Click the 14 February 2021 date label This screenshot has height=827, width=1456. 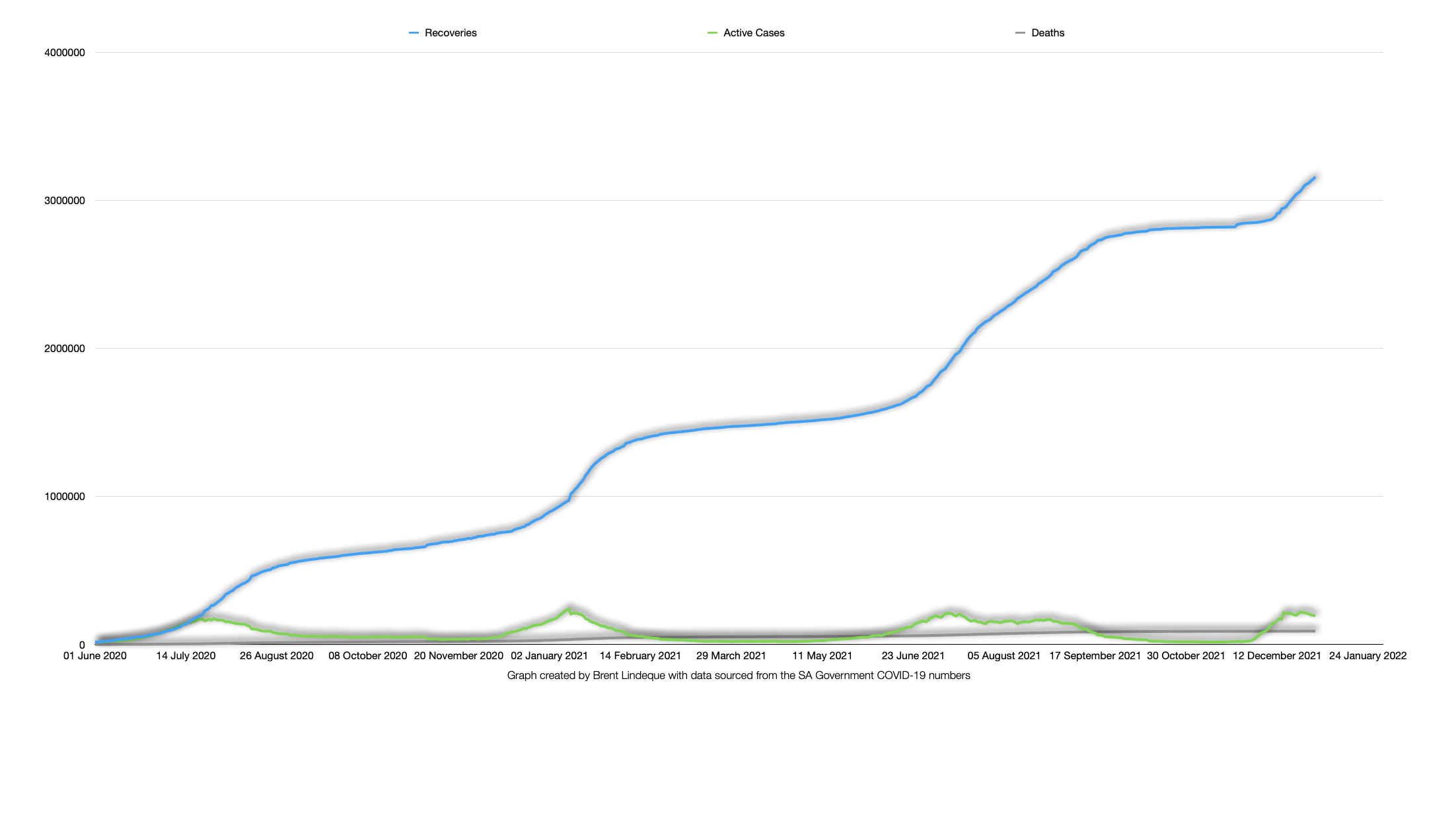(x=640, y=656)
